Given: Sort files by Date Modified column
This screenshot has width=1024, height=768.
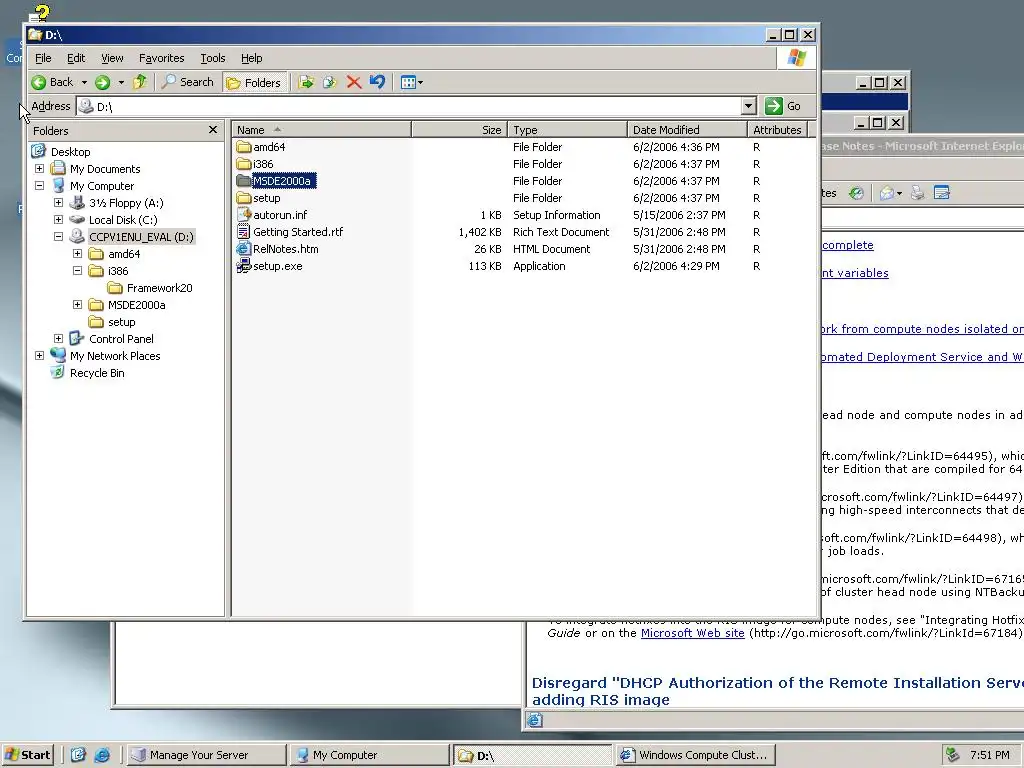Looking at the screenshot, I should 687,130.
